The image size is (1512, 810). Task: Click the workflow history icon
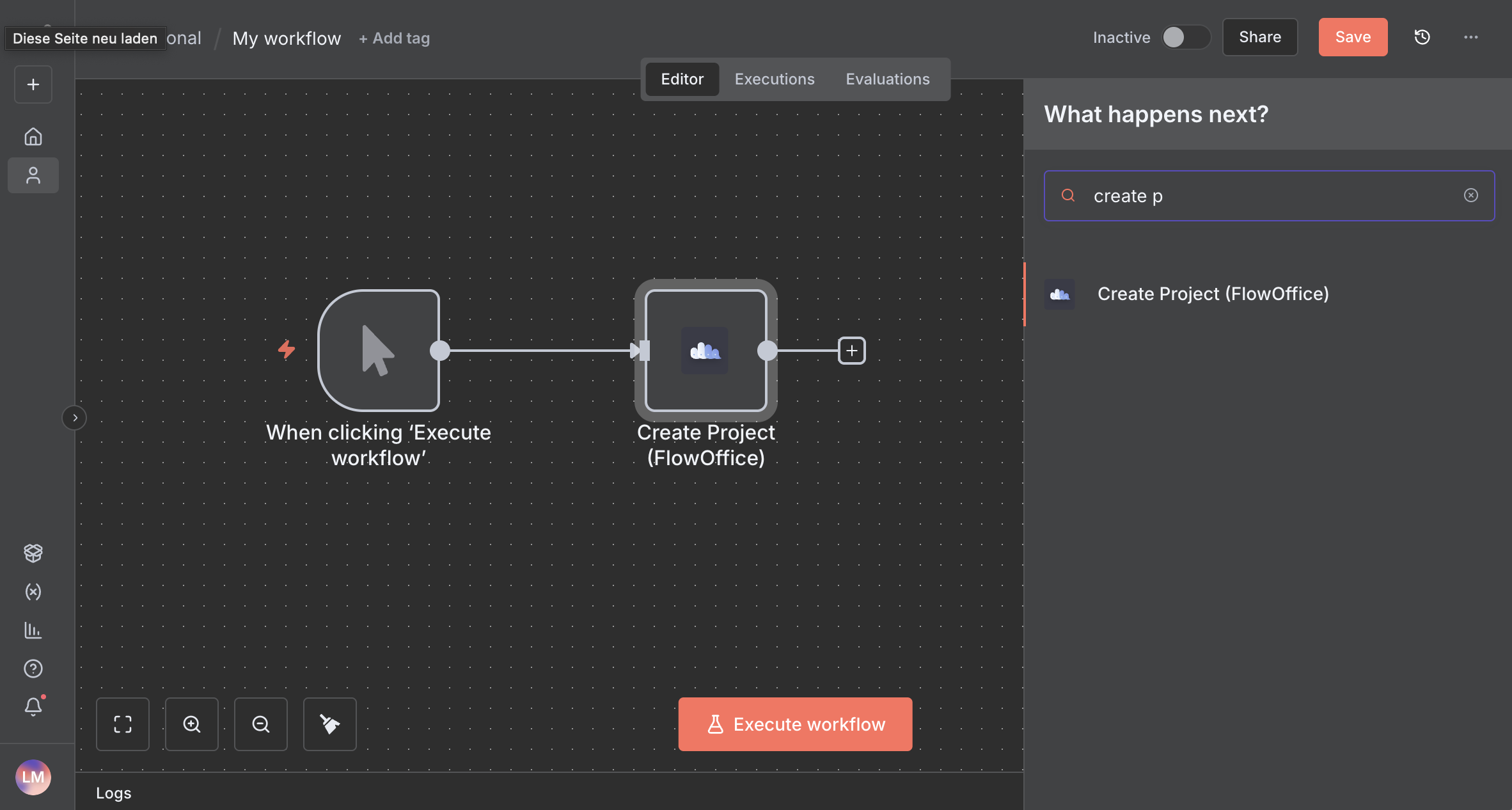[1422, 37]
